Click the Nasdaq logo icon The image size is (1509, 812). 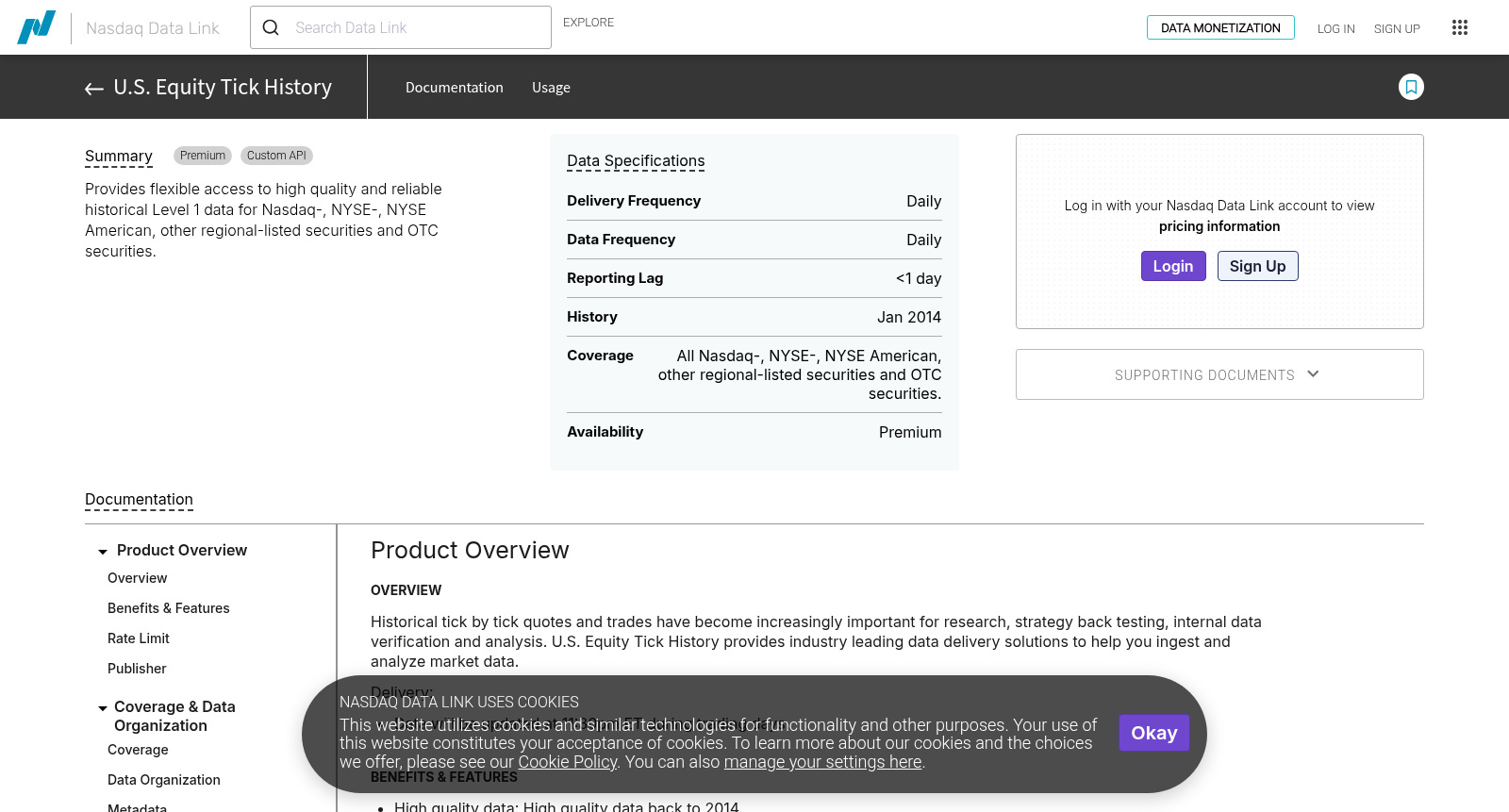tap(37, 27)
